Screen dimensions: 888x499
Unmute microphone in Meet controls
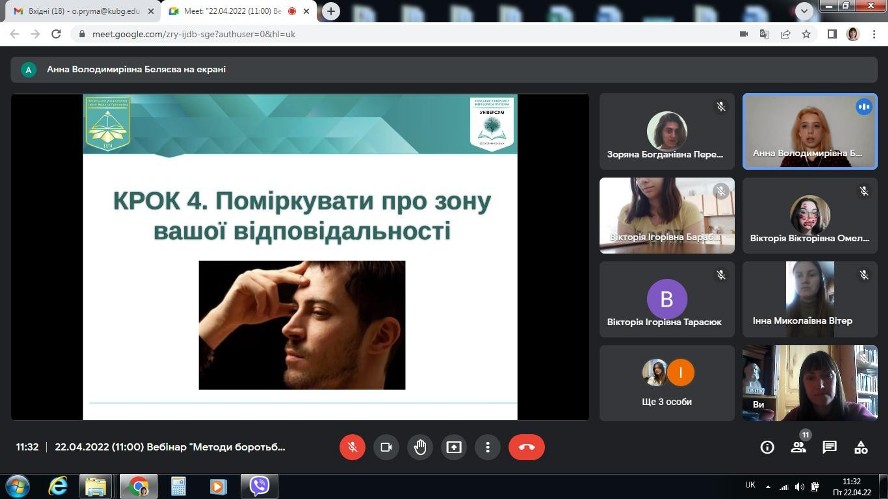tap(352, 447)
